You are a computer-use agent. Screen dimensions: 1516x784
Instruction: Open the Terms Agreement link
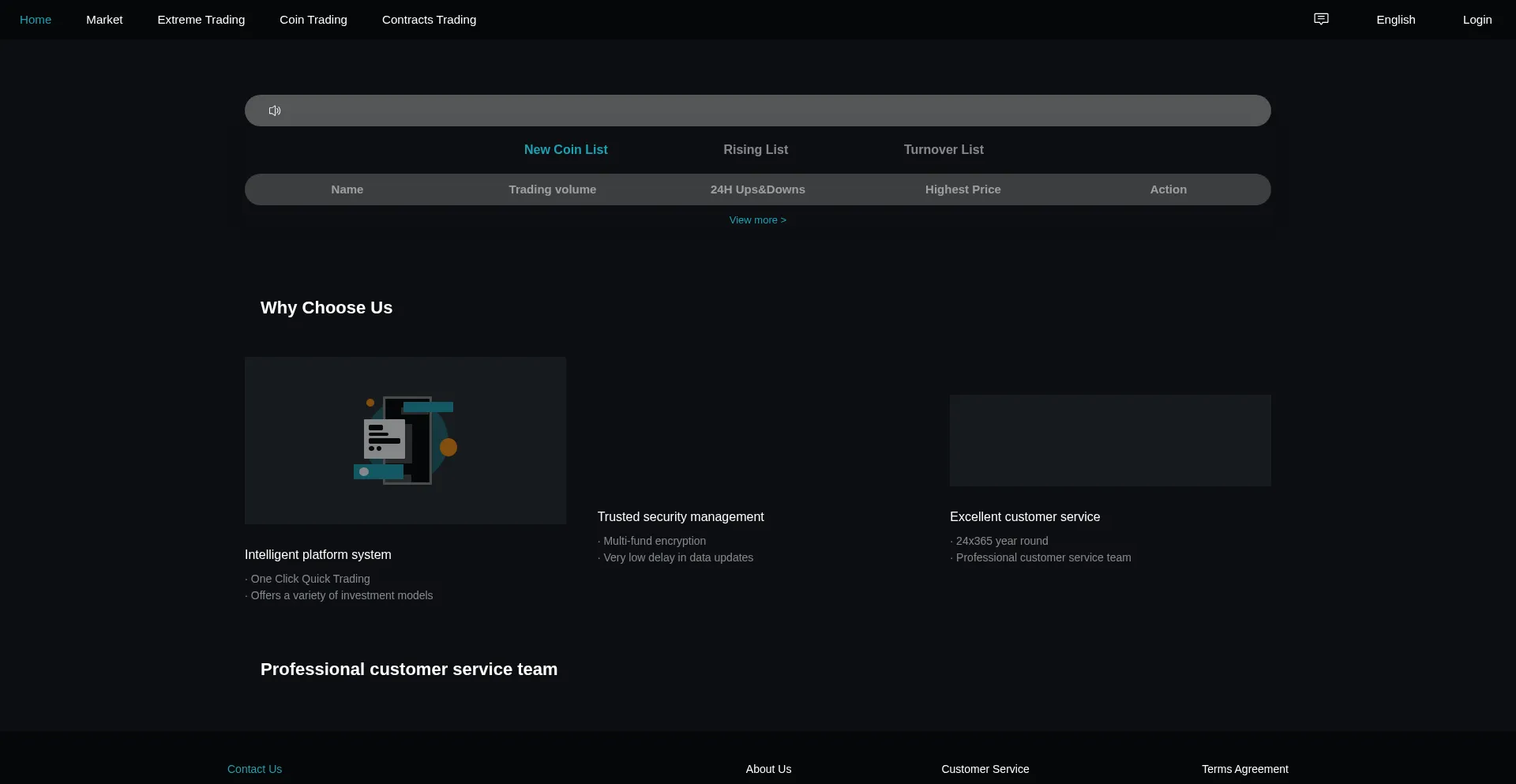pos(1244,769)
